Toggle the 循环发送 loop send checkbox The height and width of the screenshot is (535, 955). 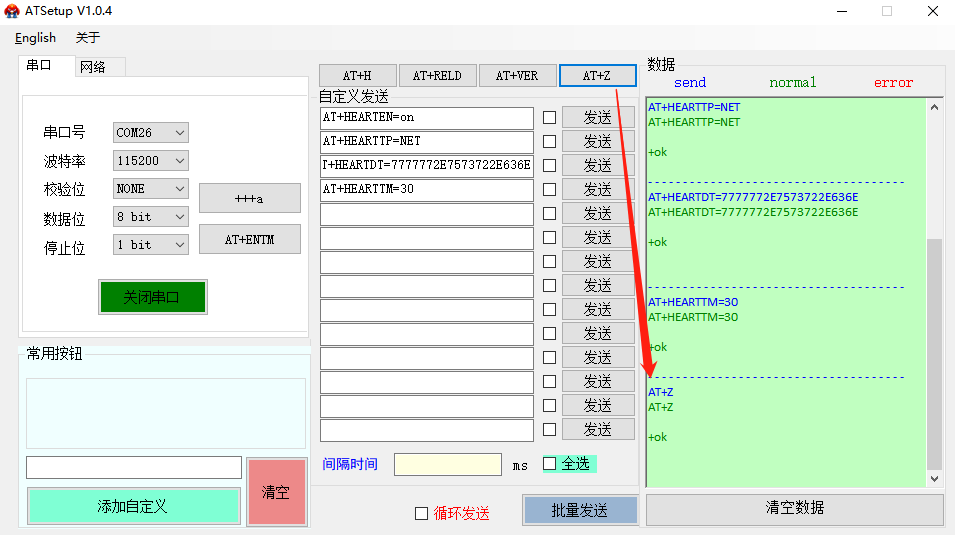click(x=421, y=513)
